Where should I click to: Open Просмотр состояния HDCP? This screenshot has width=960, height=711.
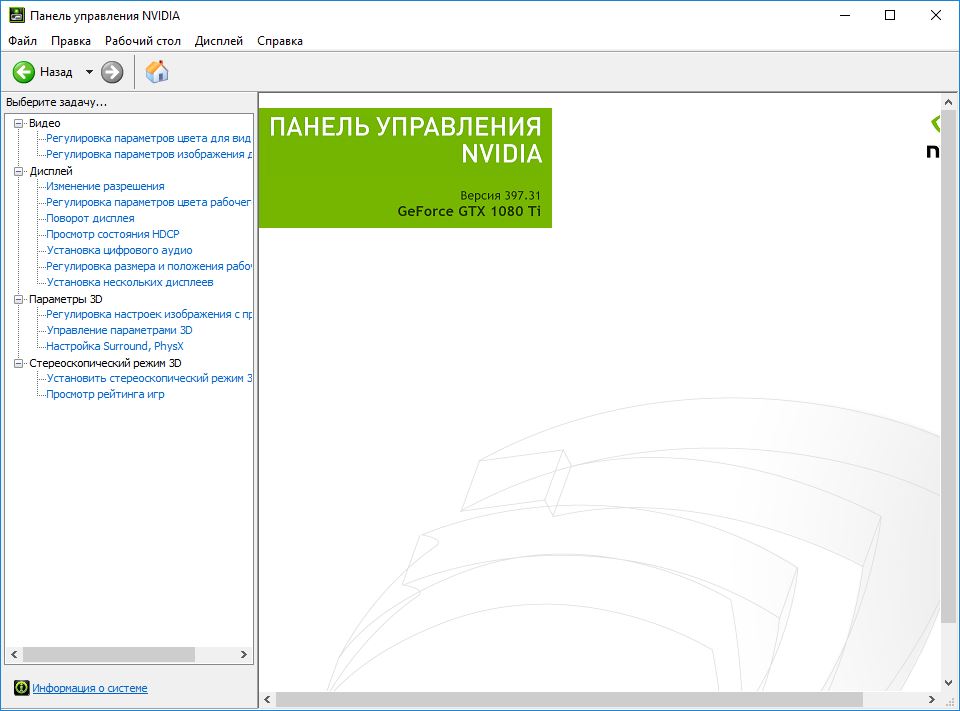pyautogui.click(x=113, y=234)
